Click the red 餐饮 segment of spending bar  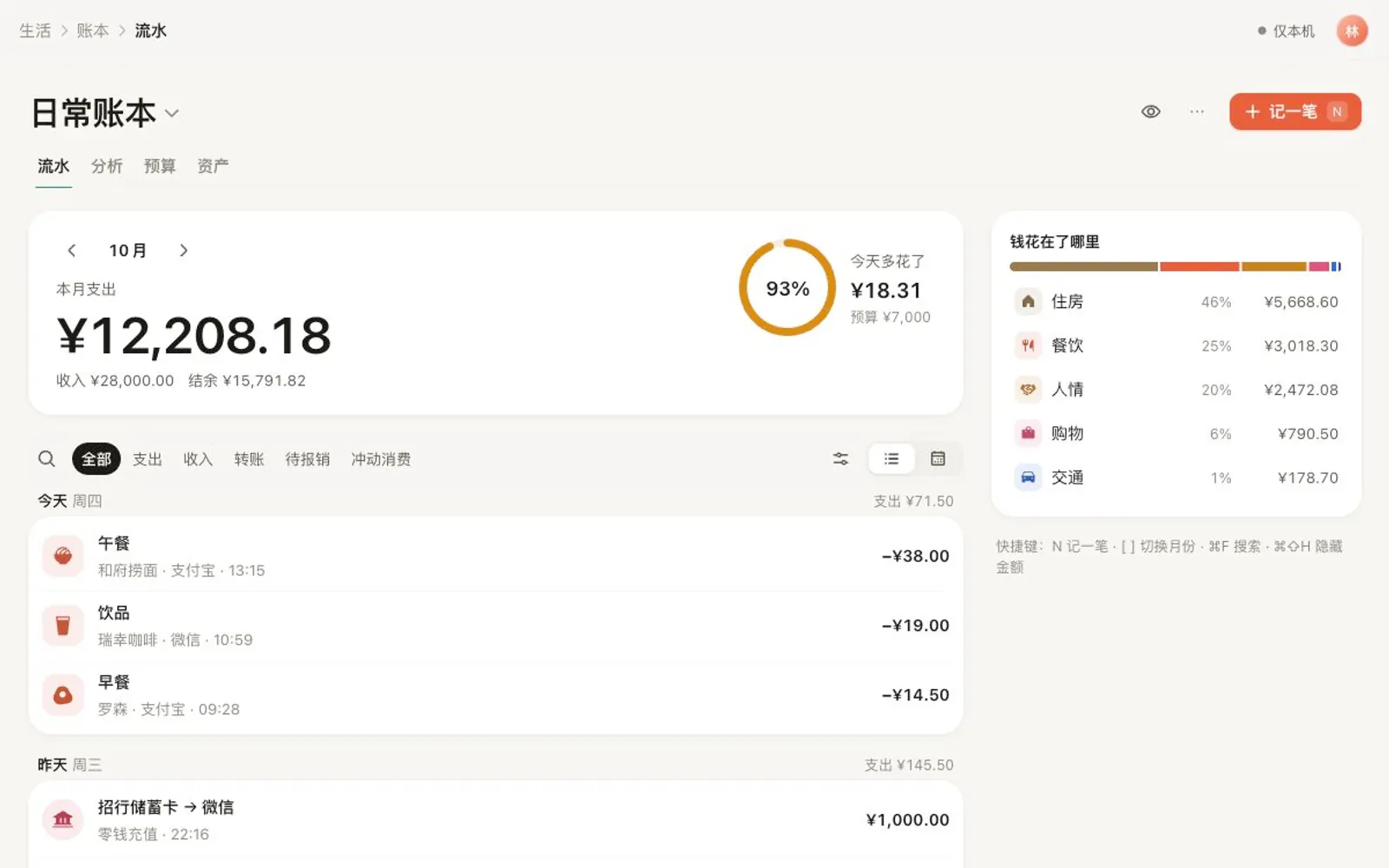coord(1200,266)
